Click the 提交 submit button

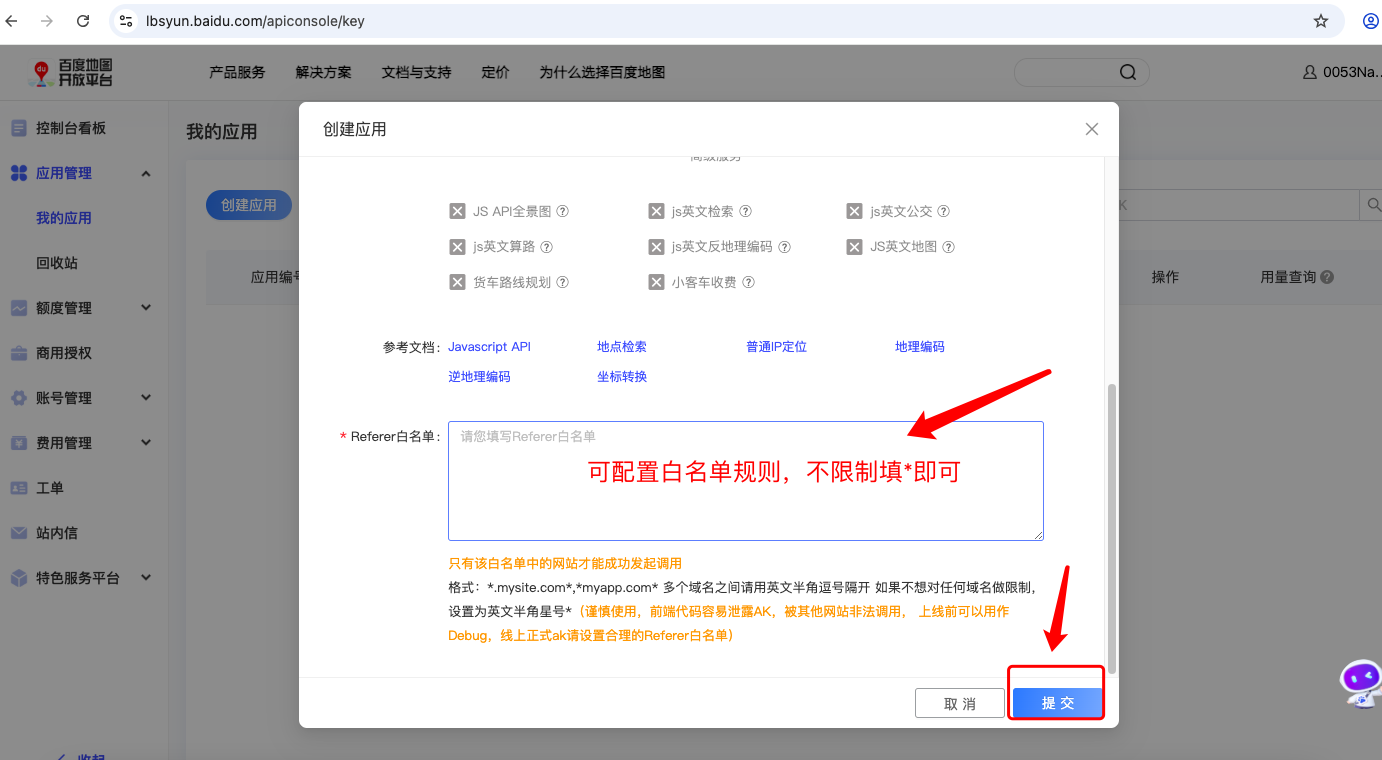point(1057,703)
